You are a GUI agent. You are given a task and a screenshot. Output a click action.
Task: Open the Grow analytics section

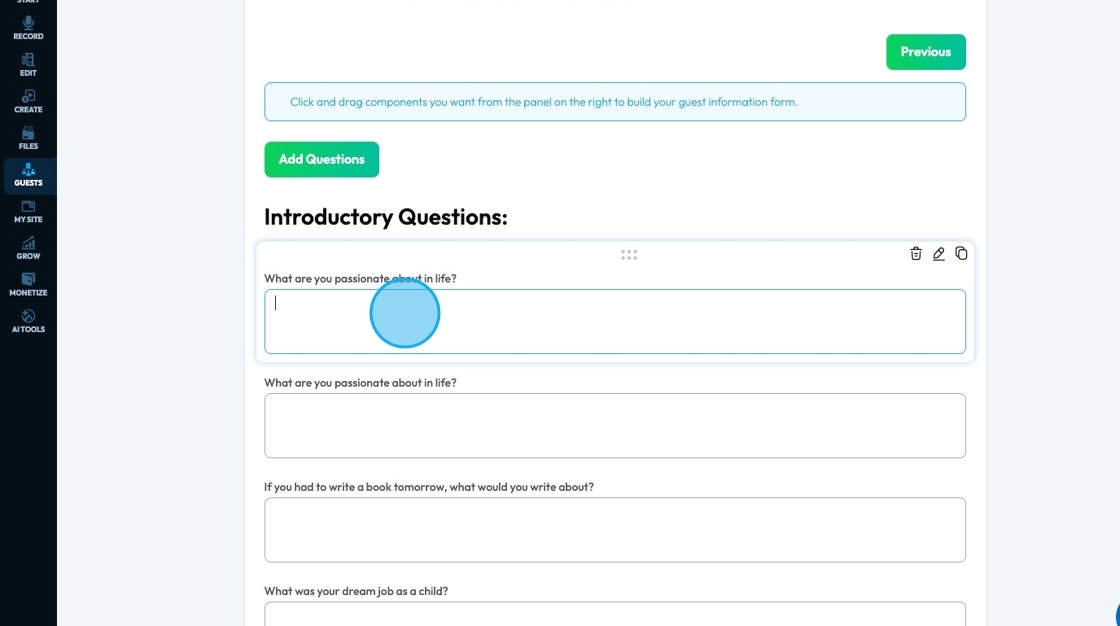point(28,248)
